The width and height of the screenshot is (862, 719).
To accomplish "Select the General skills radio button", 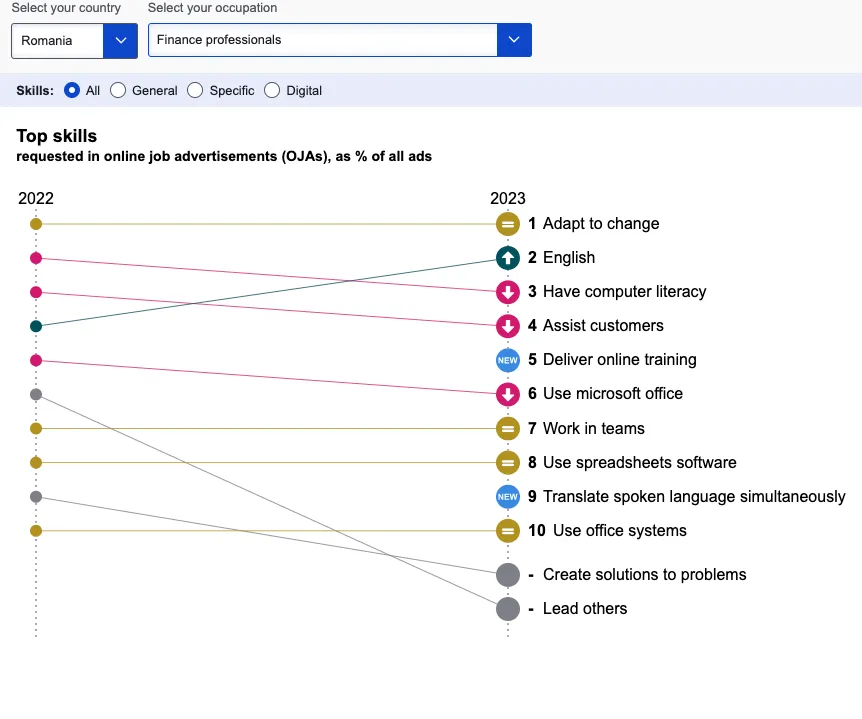I will [118, 91].
